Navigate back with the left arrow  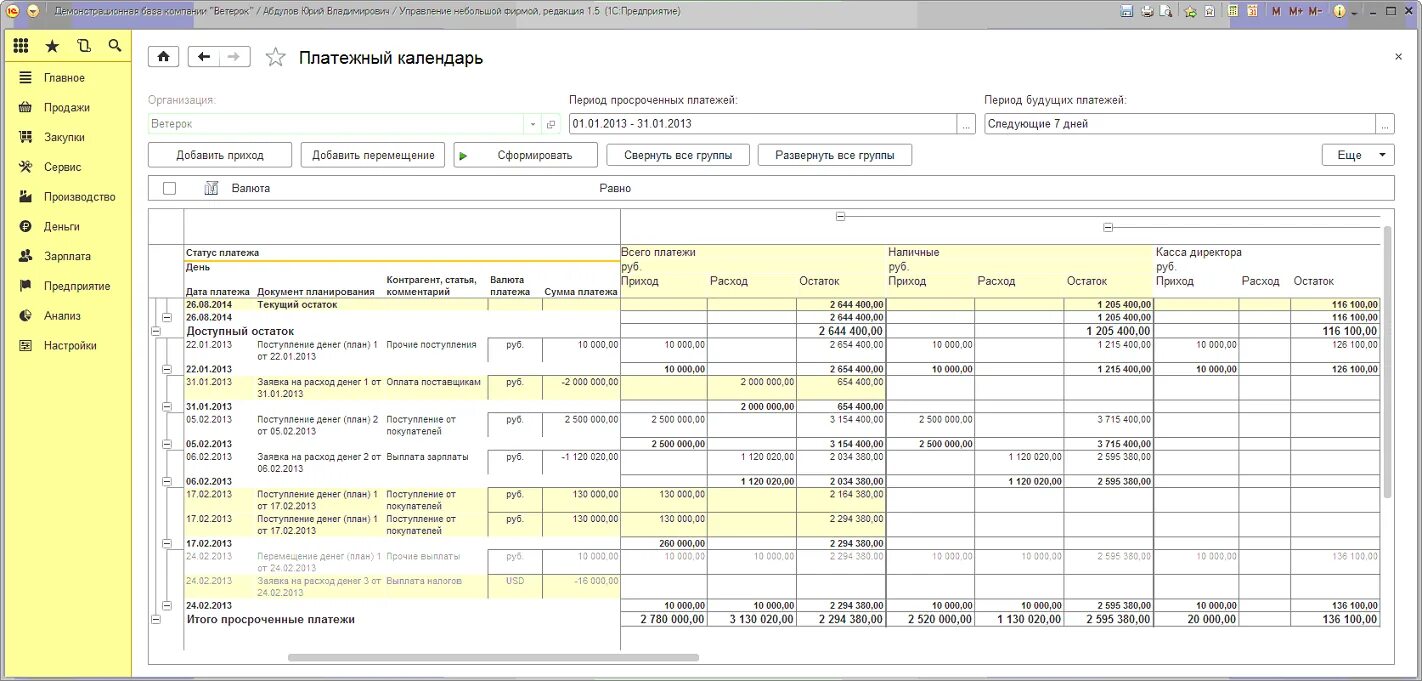tap(204, 57)
